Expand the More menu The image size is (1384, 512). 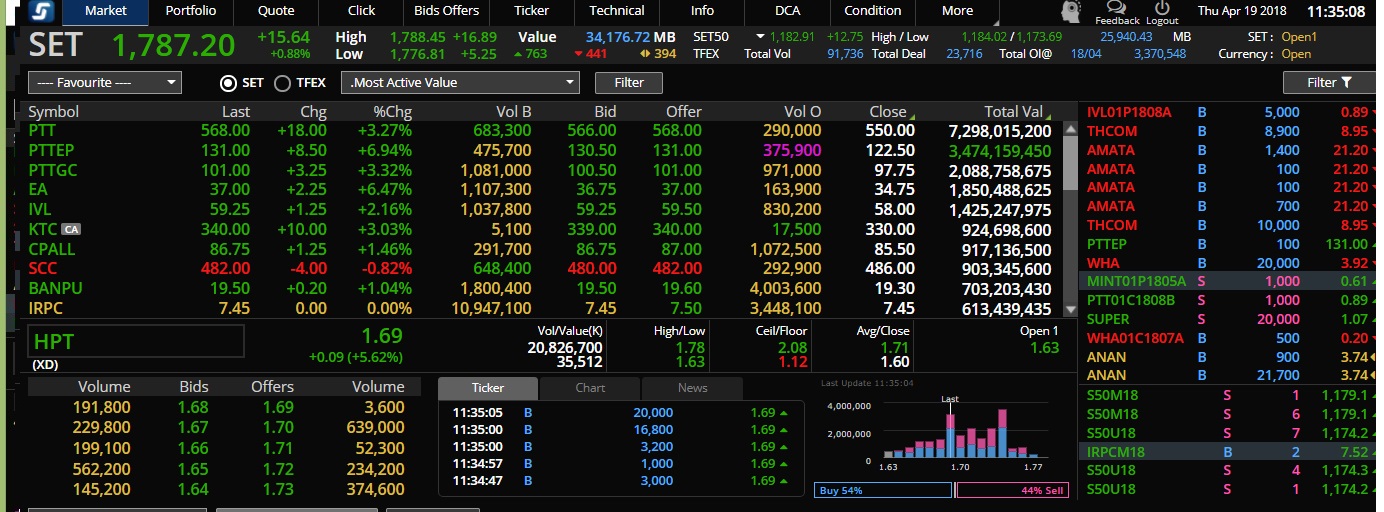click(x=957, y=11)
